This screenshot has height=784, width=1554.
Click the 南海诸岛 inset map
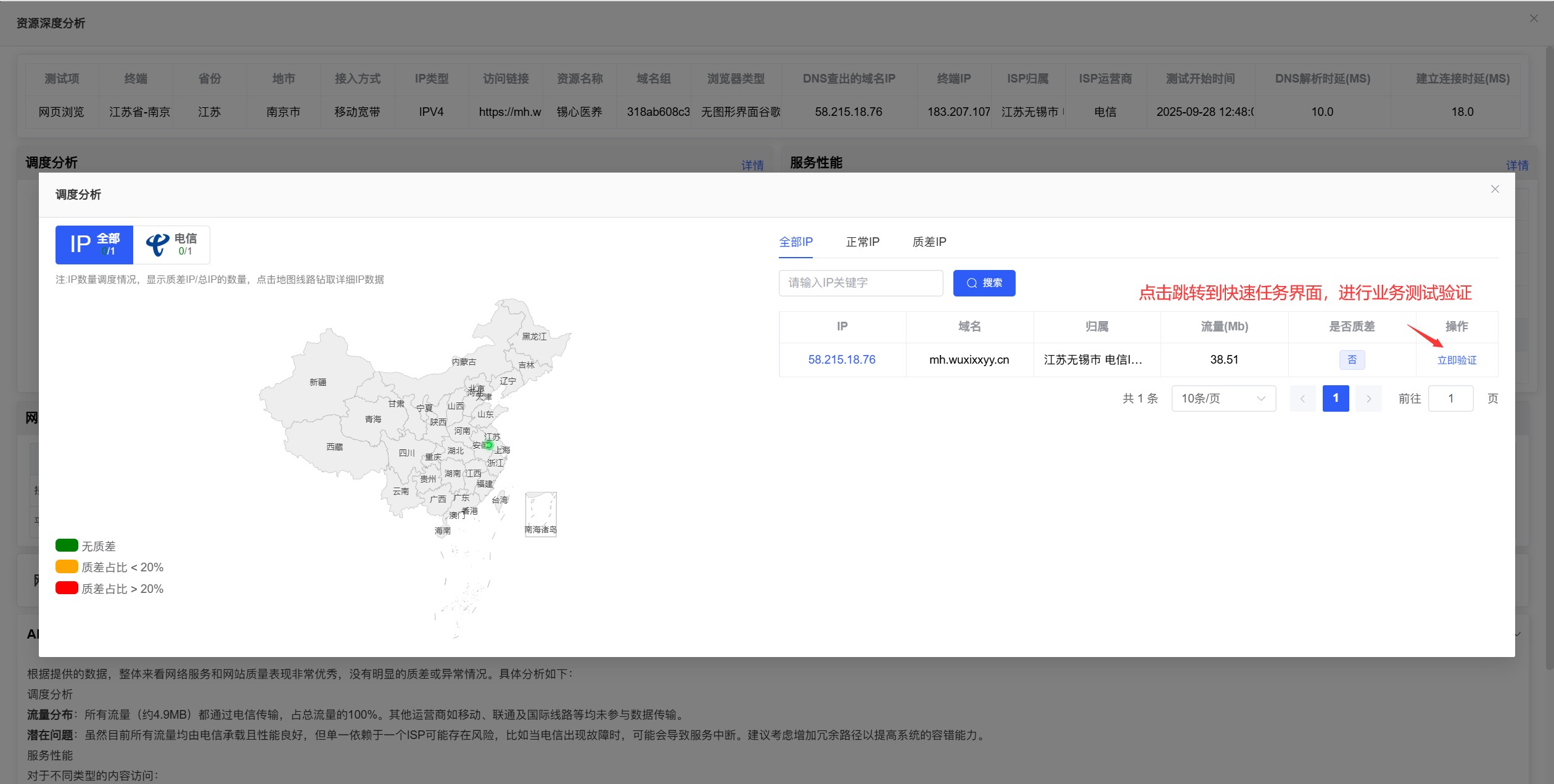pyautogui.click(x=541, y=514)
